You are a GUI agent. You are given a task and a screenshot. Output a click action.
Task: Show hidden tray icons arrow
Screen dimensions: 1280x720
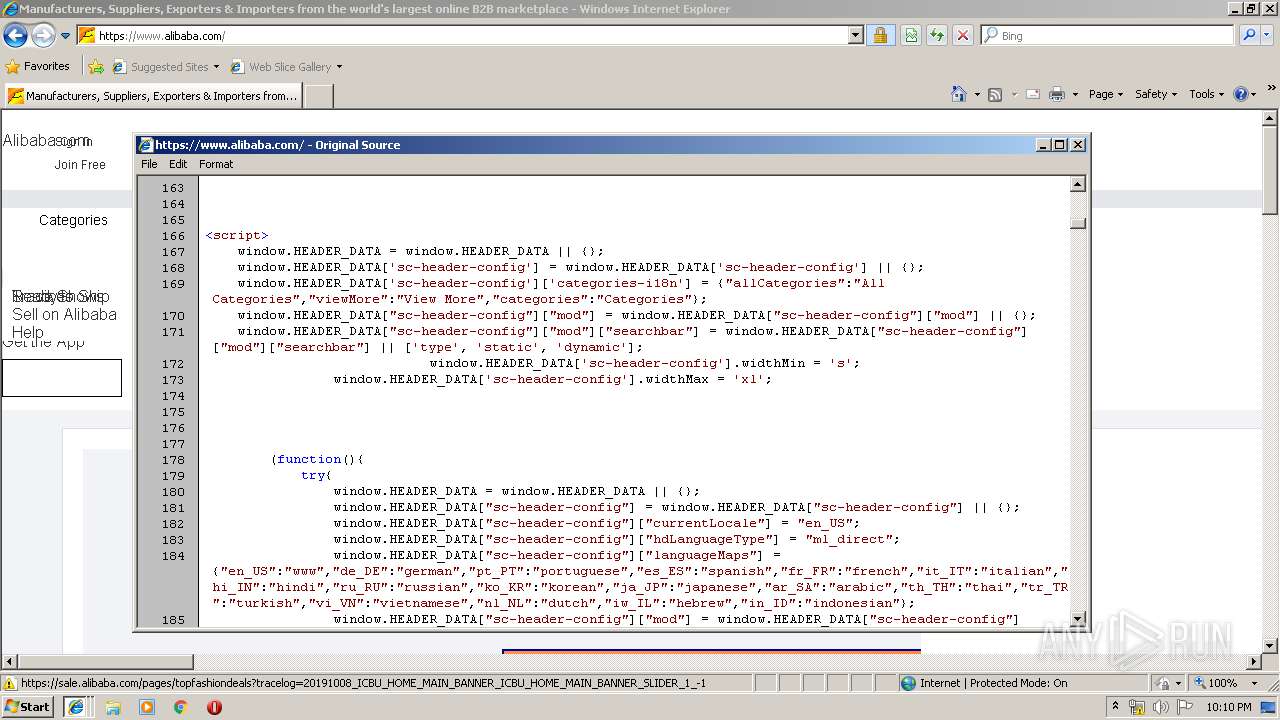pos(1117,707)
